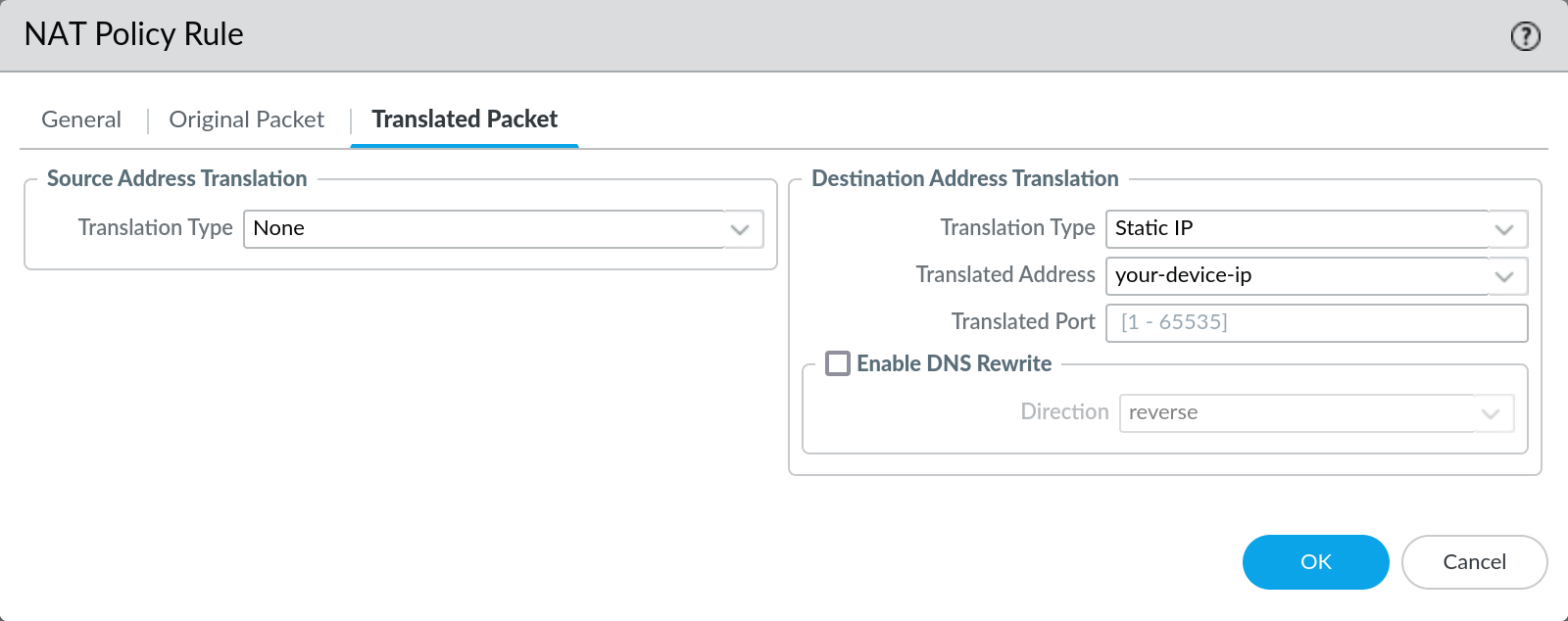Select the Translated Packet tab
Image resolution: width=1568 pixels, height=621 pixels.
[465, 119]
